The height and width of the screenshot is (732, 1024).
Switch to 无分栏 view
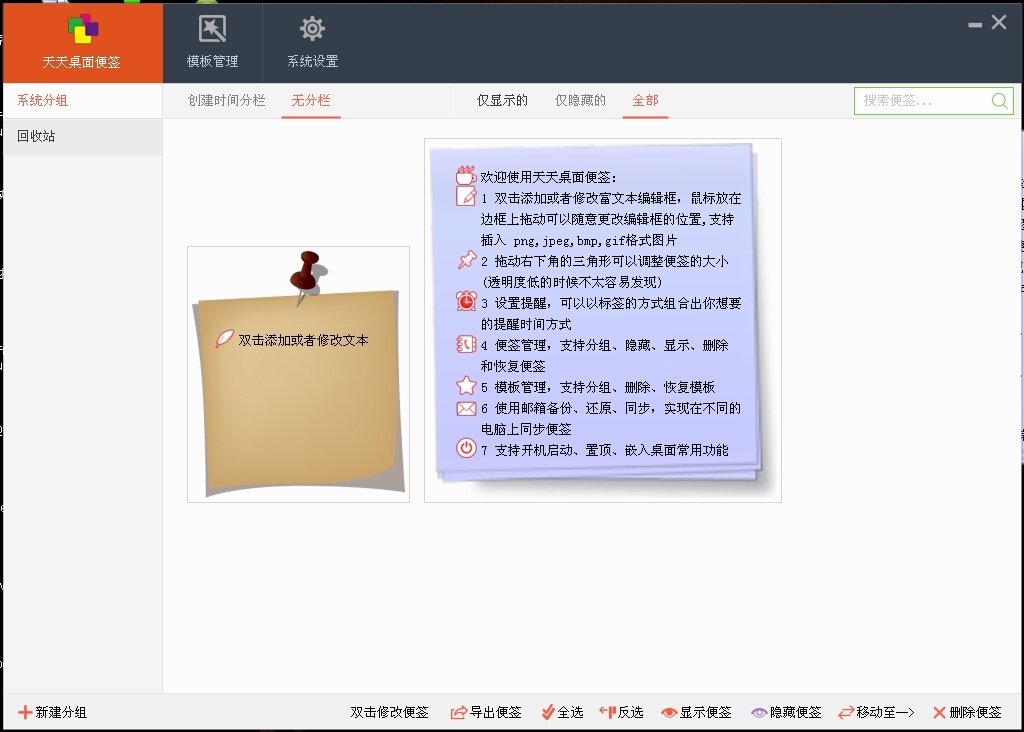pyautogui.click(x=311, y=101)
